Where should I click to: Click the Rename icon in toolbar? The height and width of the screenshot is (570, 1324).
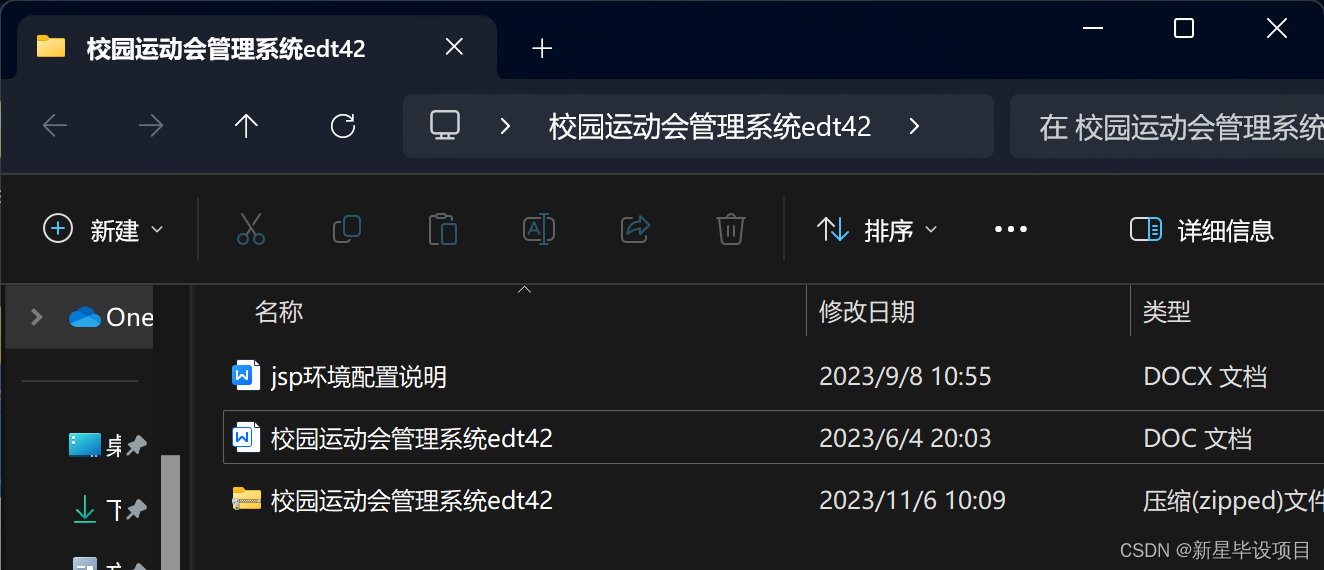[539, 230]
